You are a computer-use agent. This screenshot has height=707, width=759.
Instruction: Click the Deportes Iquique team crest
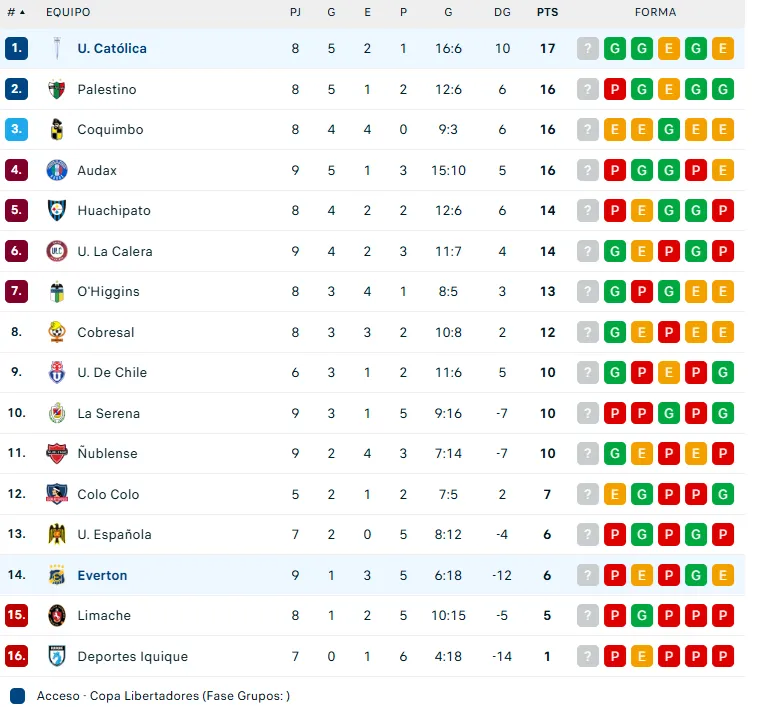point(57,656)
